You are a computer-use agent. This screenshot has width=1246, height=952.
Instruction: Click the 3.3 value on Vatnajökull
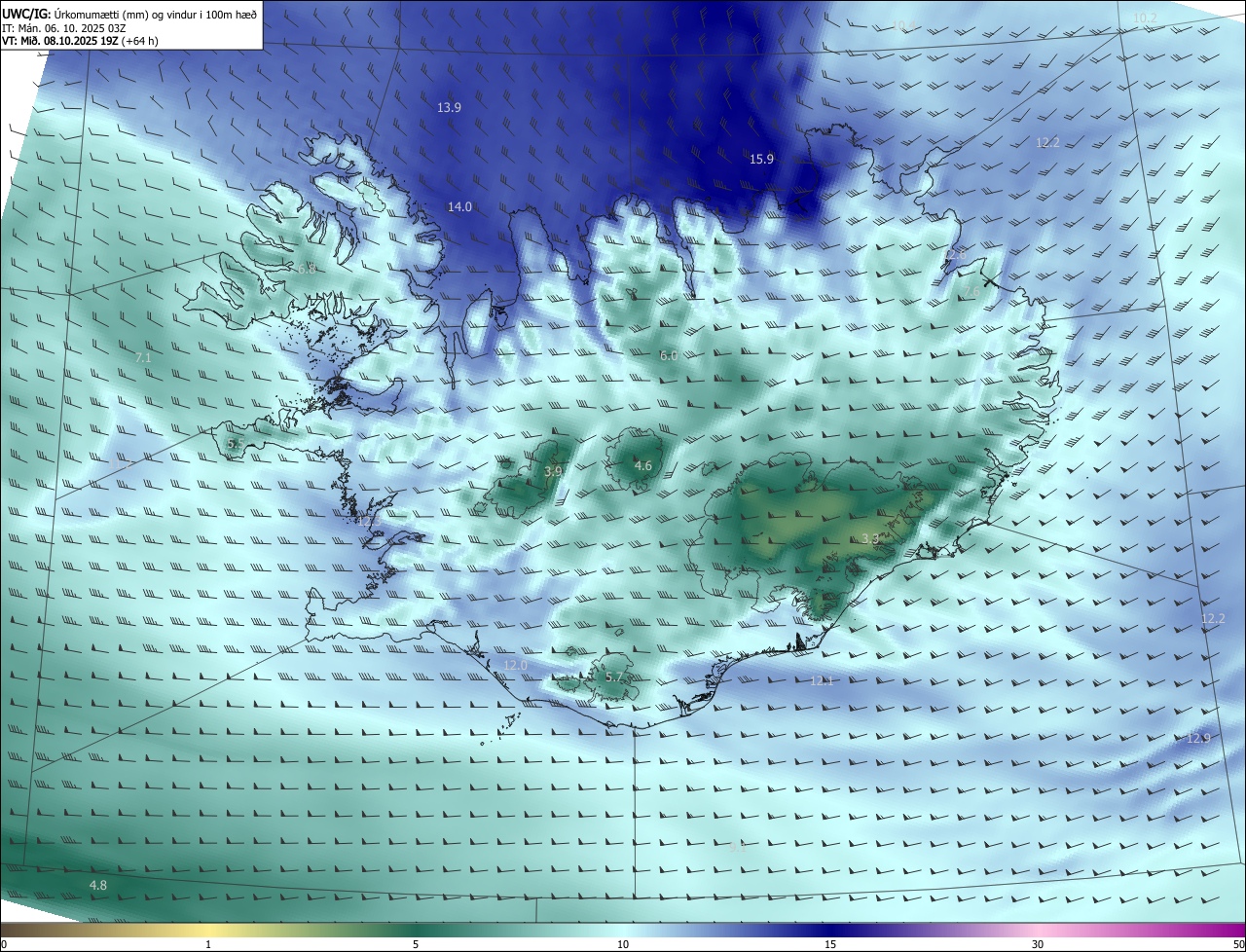click(871, 539)
